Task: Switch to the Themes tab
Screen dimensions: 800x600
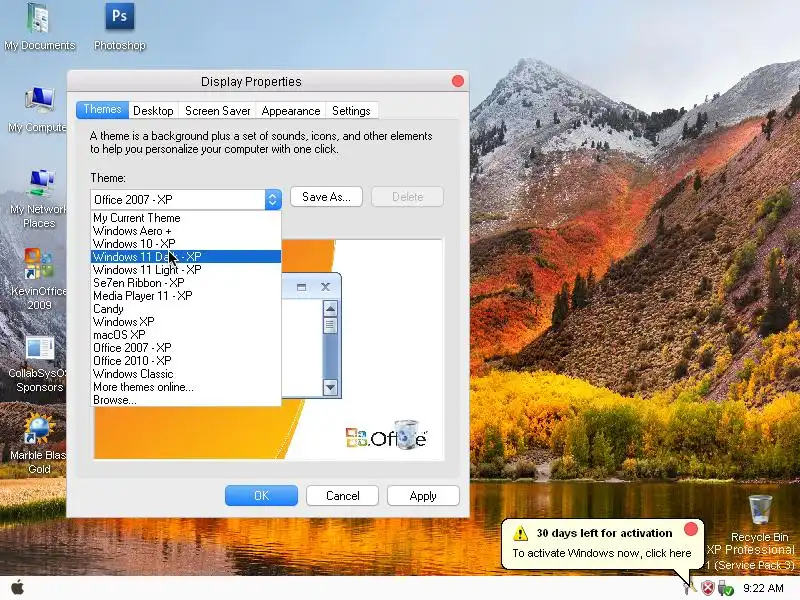Action: (102, 110)
